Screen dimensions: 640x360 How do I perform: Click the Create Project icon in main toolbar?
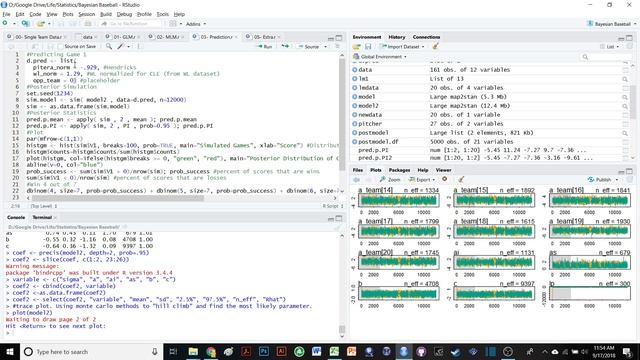[x=25, y=24]
